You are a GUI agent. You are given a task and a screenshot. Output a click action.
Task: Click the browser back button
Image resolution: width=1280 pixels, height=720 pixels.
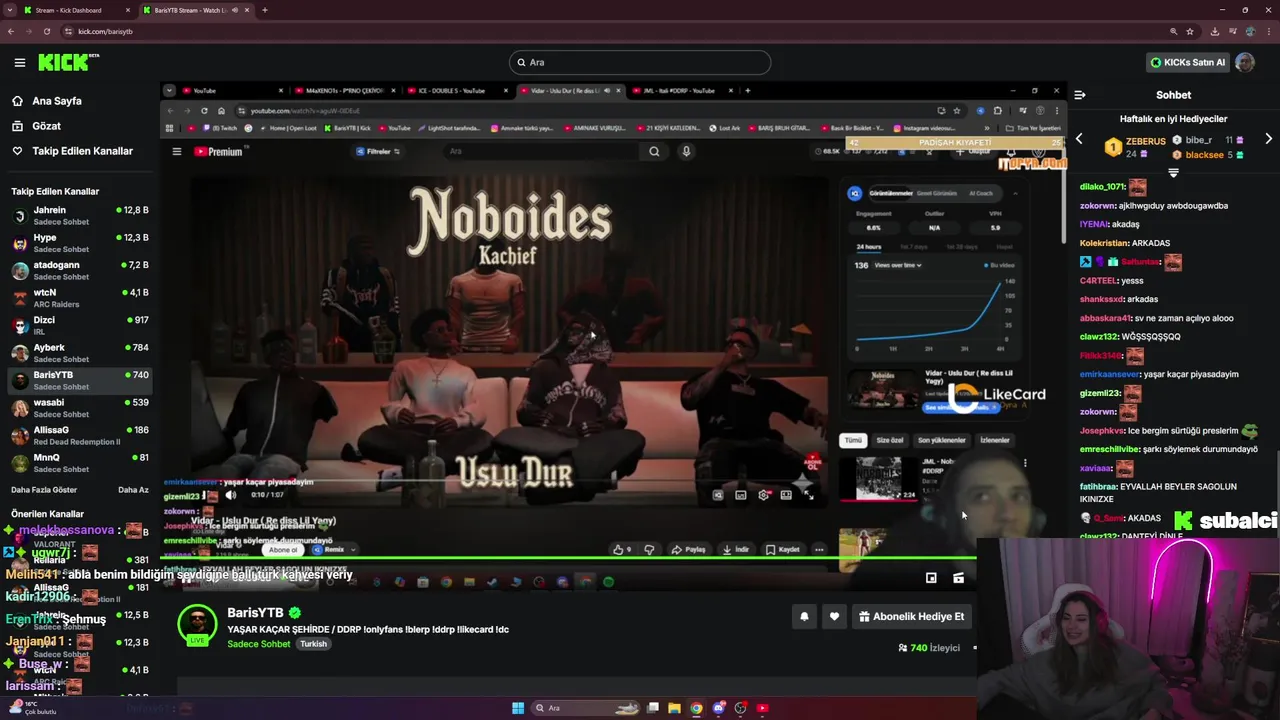pyautogui.click(x=11, y=31)
